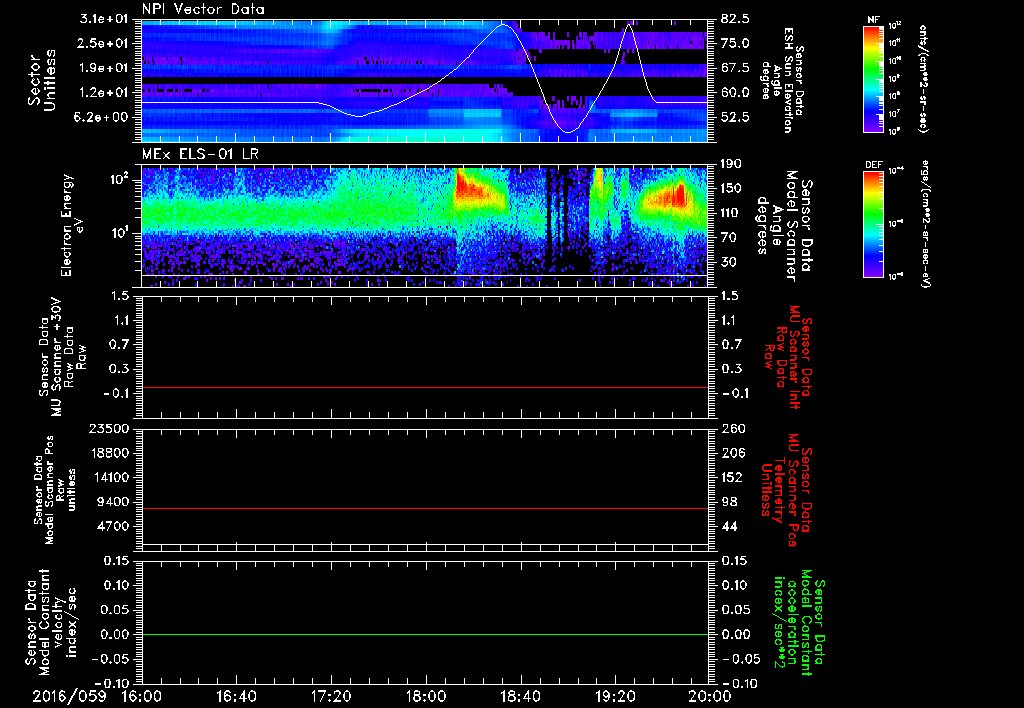1024x708 pixels.
Task: Click the red line in scanner position panel
Action: pyautogui.click(x=425, y=508)
